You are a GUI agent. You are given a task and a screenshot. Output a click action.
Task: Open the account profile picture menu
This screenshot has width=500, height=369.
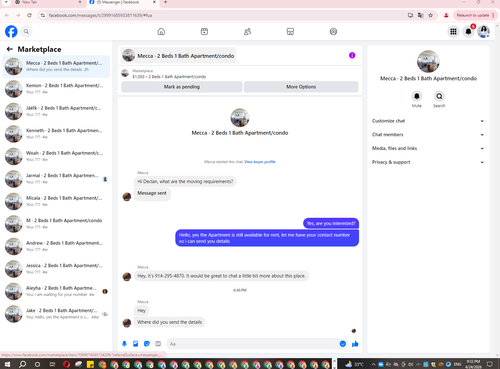point(483,32)
